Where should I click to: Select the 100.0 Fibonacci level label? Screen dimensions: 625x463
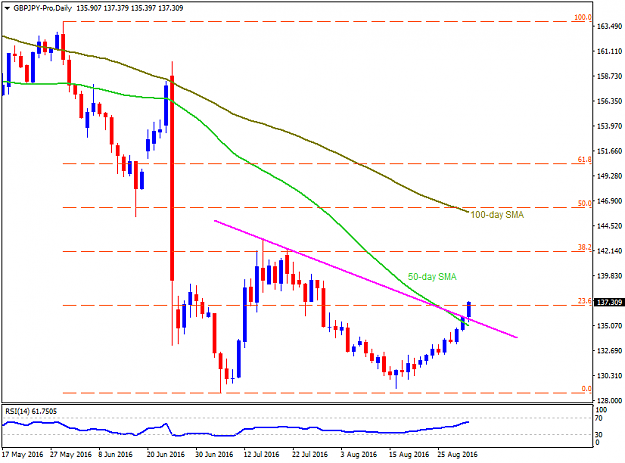[582, 17]
